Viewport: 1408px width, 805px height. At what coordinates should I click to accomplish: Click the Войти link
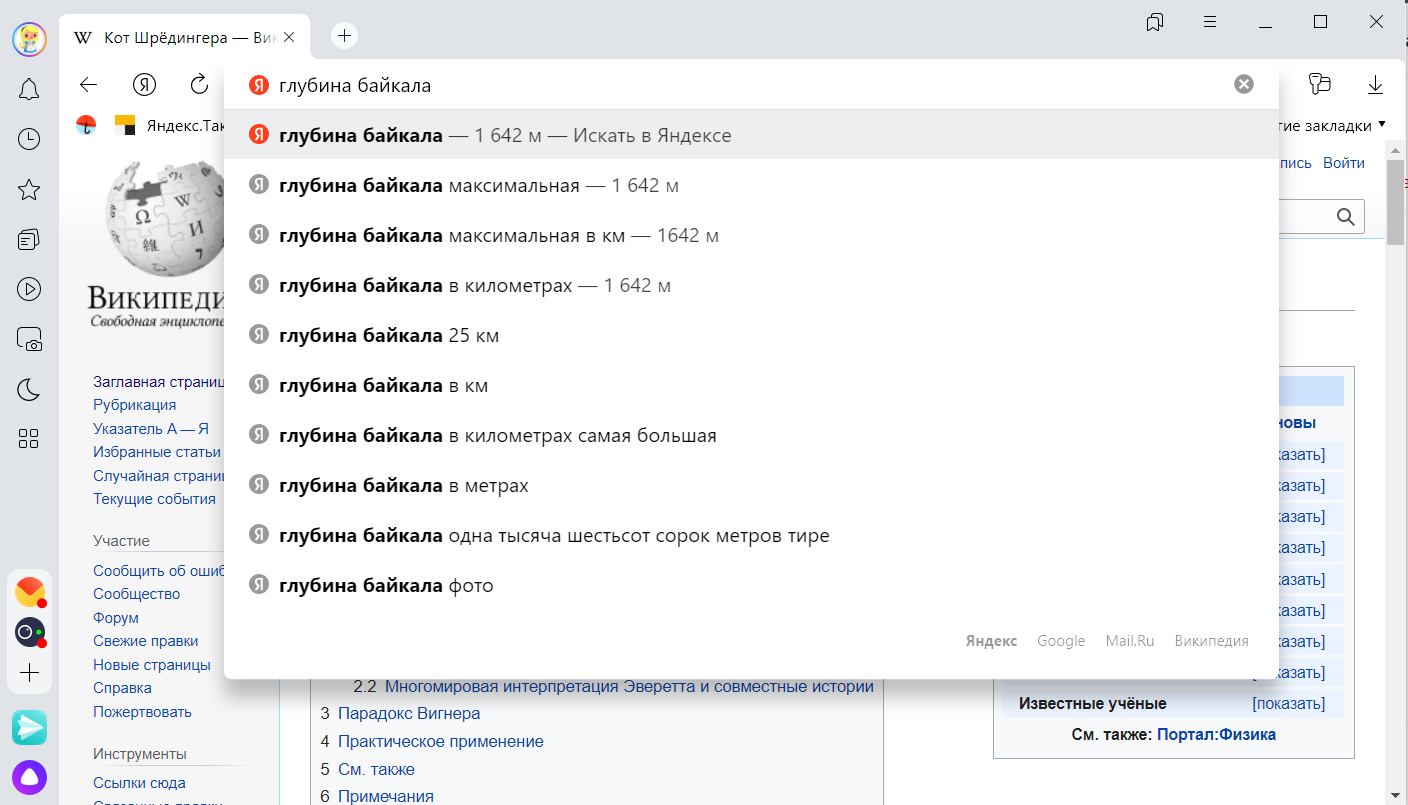1343,162
